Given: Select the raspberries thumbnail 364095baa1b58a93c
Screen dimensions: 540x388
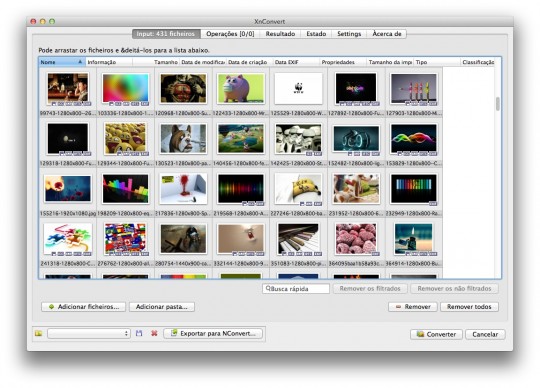Looking at the screenshot, I should [x=356, y=239].
